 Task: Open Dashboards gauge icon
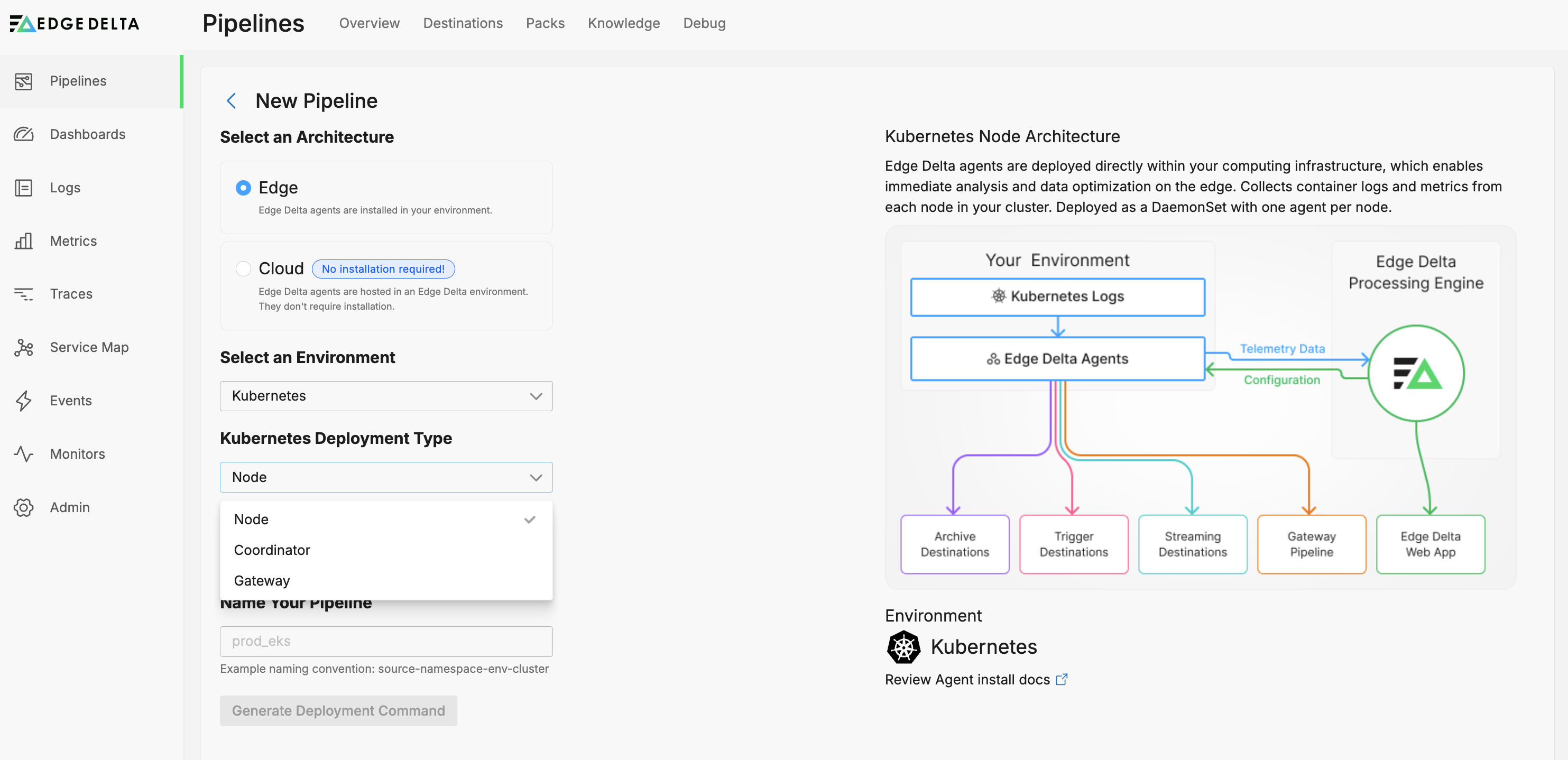[x=24, y=134]
